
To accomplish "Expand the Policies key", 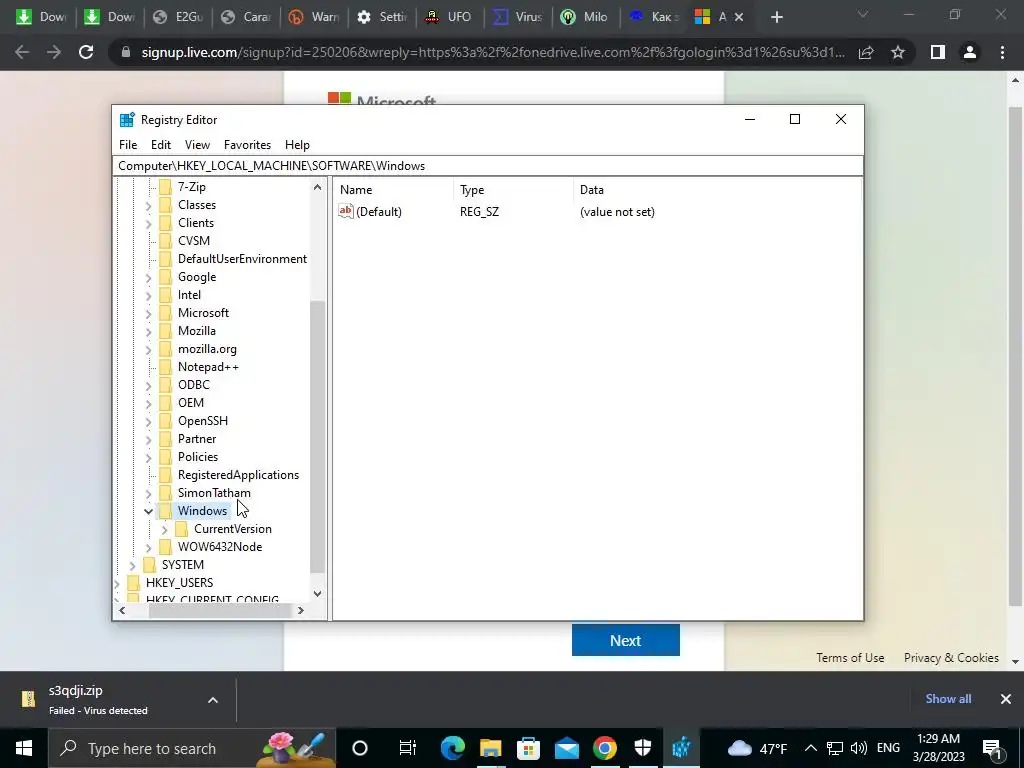I will coord(148,458).
